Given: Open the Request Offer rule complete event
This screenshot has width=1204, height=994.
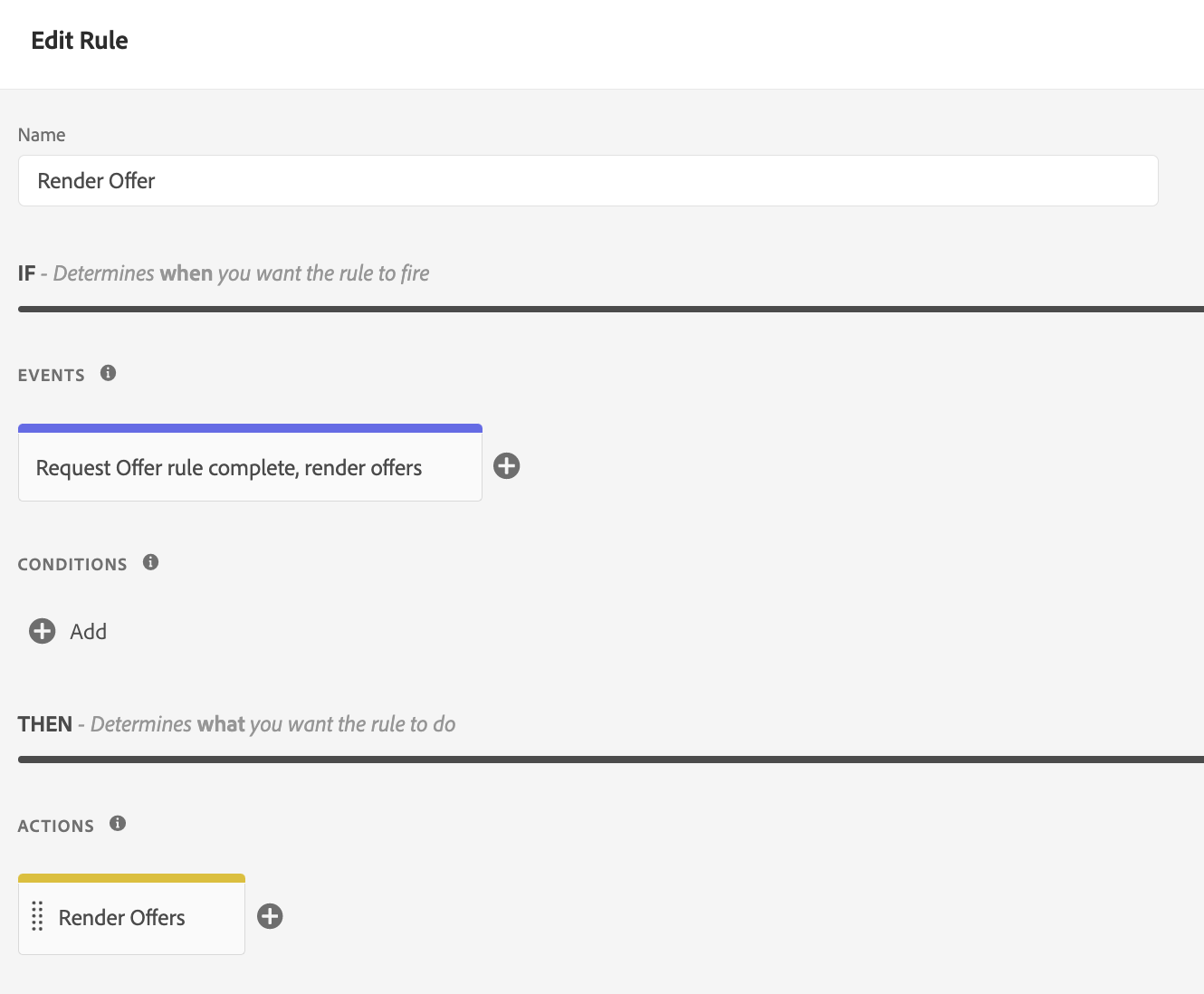Looking at the screenshot, I should point(229,468).
